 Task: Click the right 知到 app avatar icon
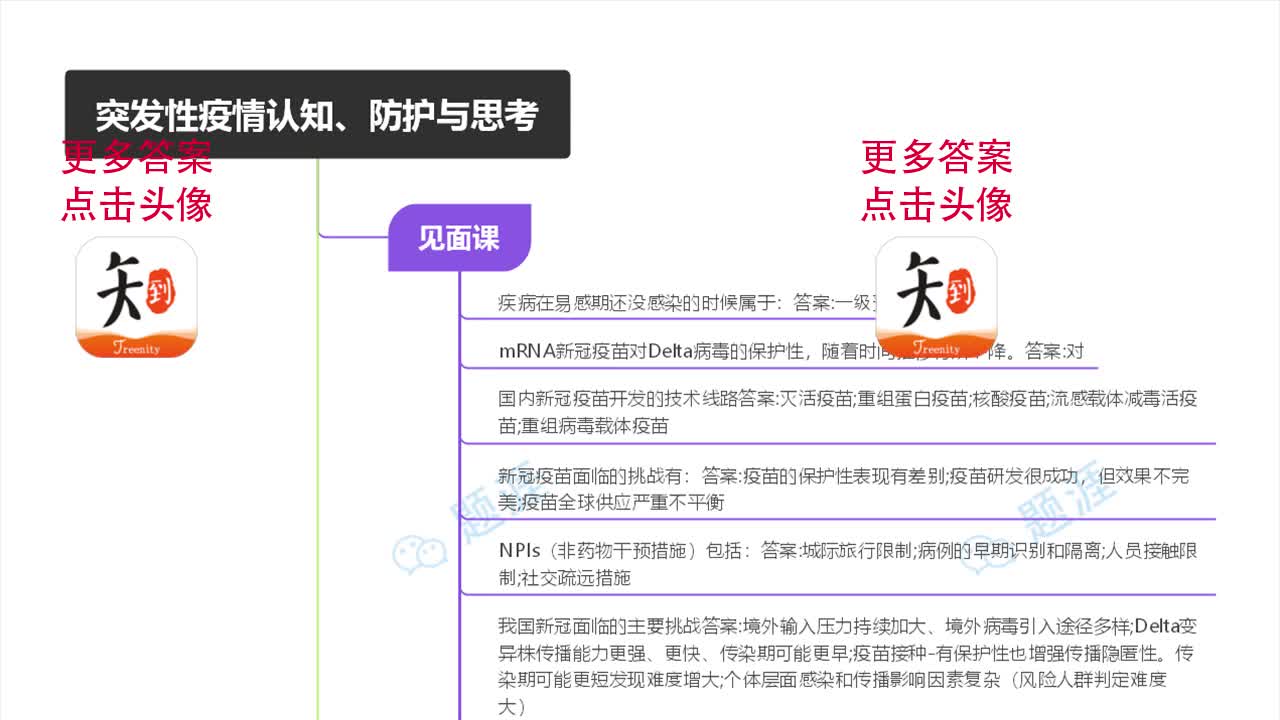[936, 297]
